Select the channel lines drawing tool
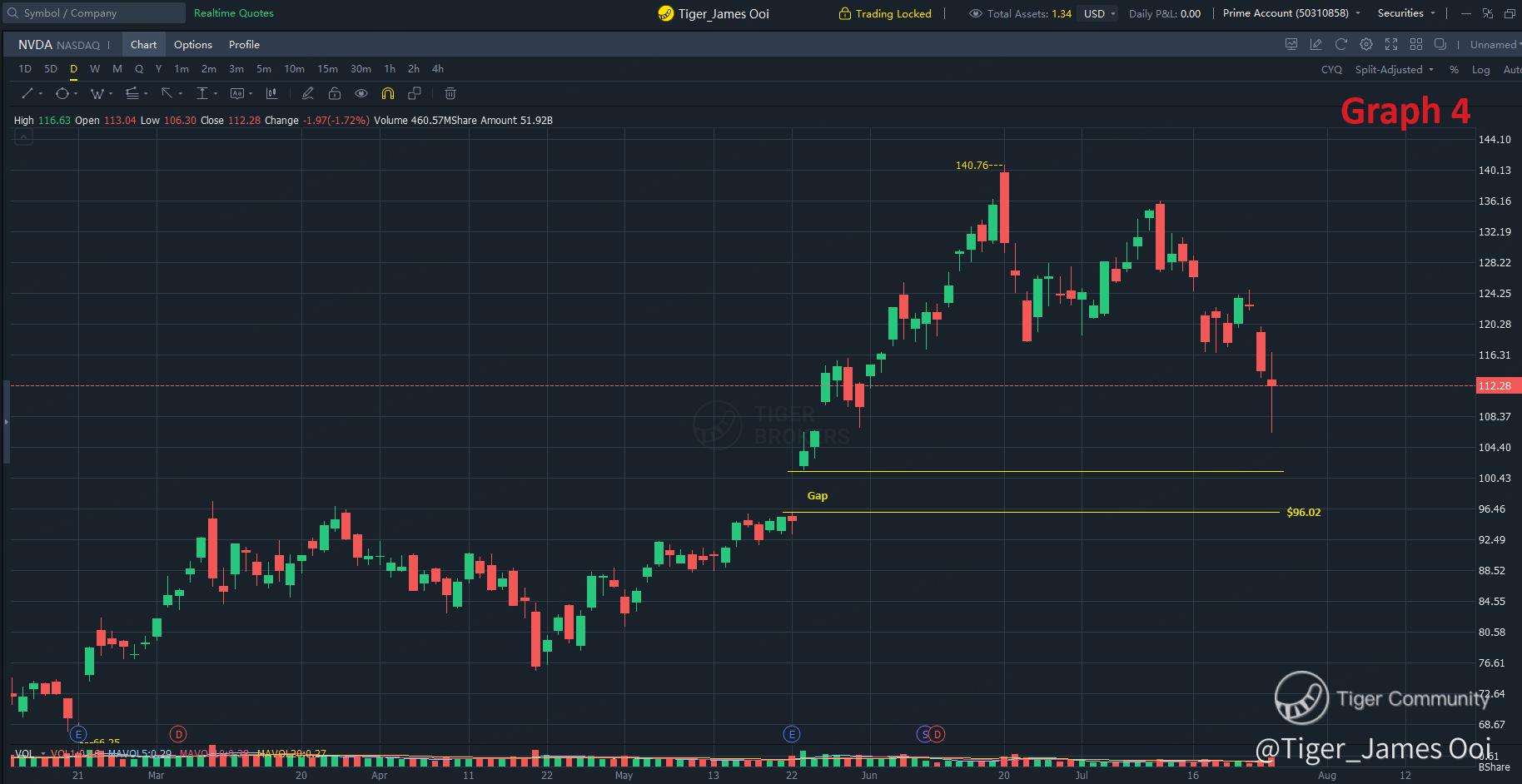The height and width of the screenshot is (784, 1522). pyautogui.click(x=132, y=93)
